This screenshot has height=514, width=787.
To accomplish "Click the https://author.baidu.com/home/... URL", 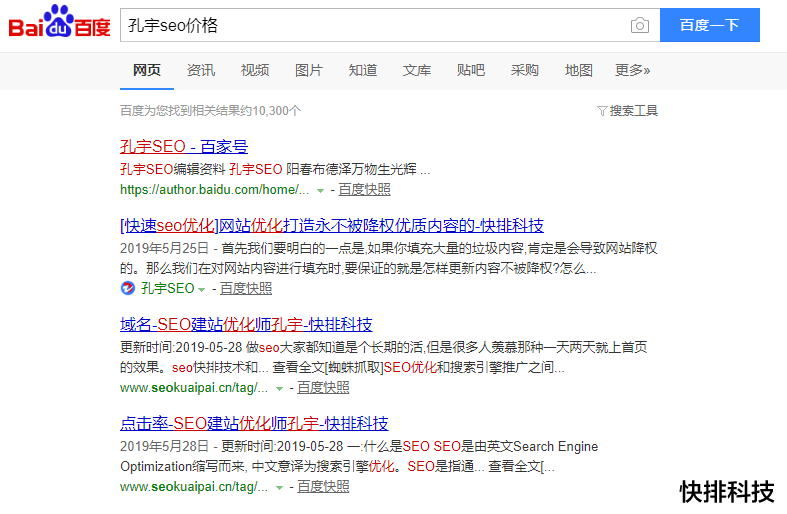I will pos(214,190).
